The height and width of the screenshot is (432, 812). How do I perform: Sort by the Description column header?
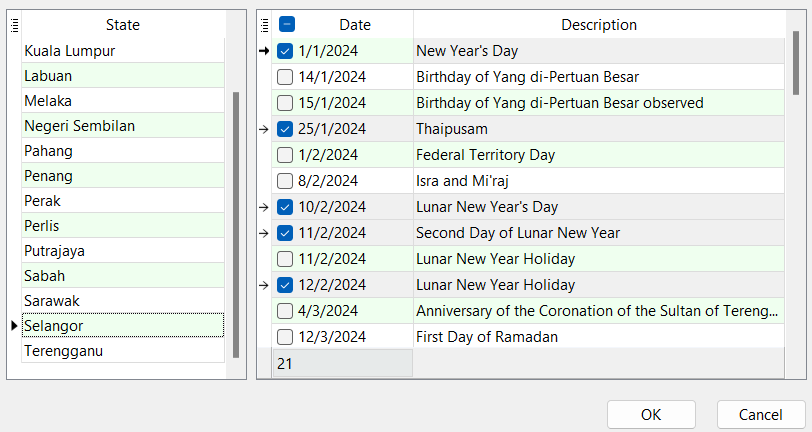598,25
